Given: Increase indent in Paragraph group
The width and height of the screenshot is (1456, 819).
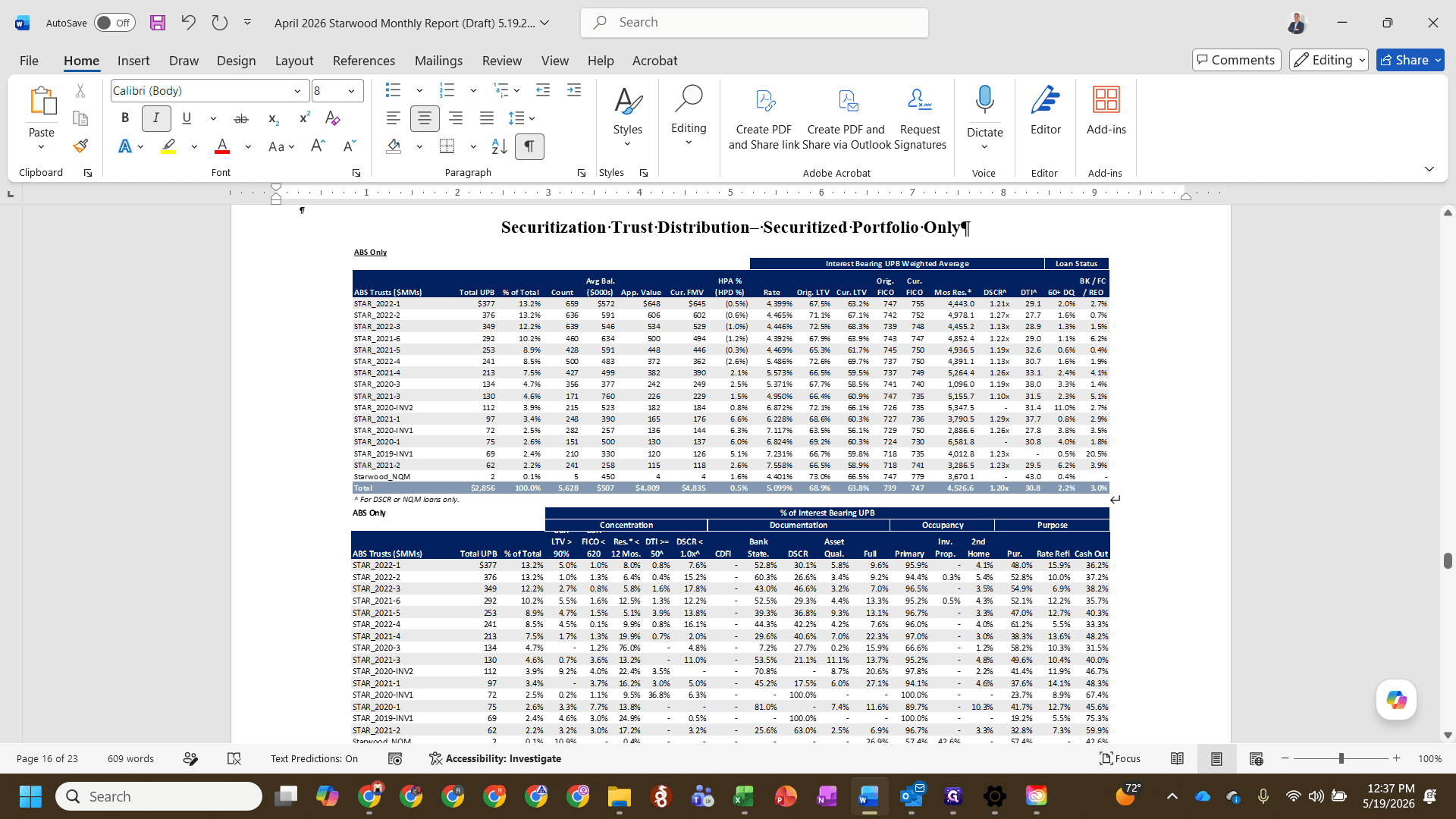Looking at the screenshot, I should click(574, 90).
